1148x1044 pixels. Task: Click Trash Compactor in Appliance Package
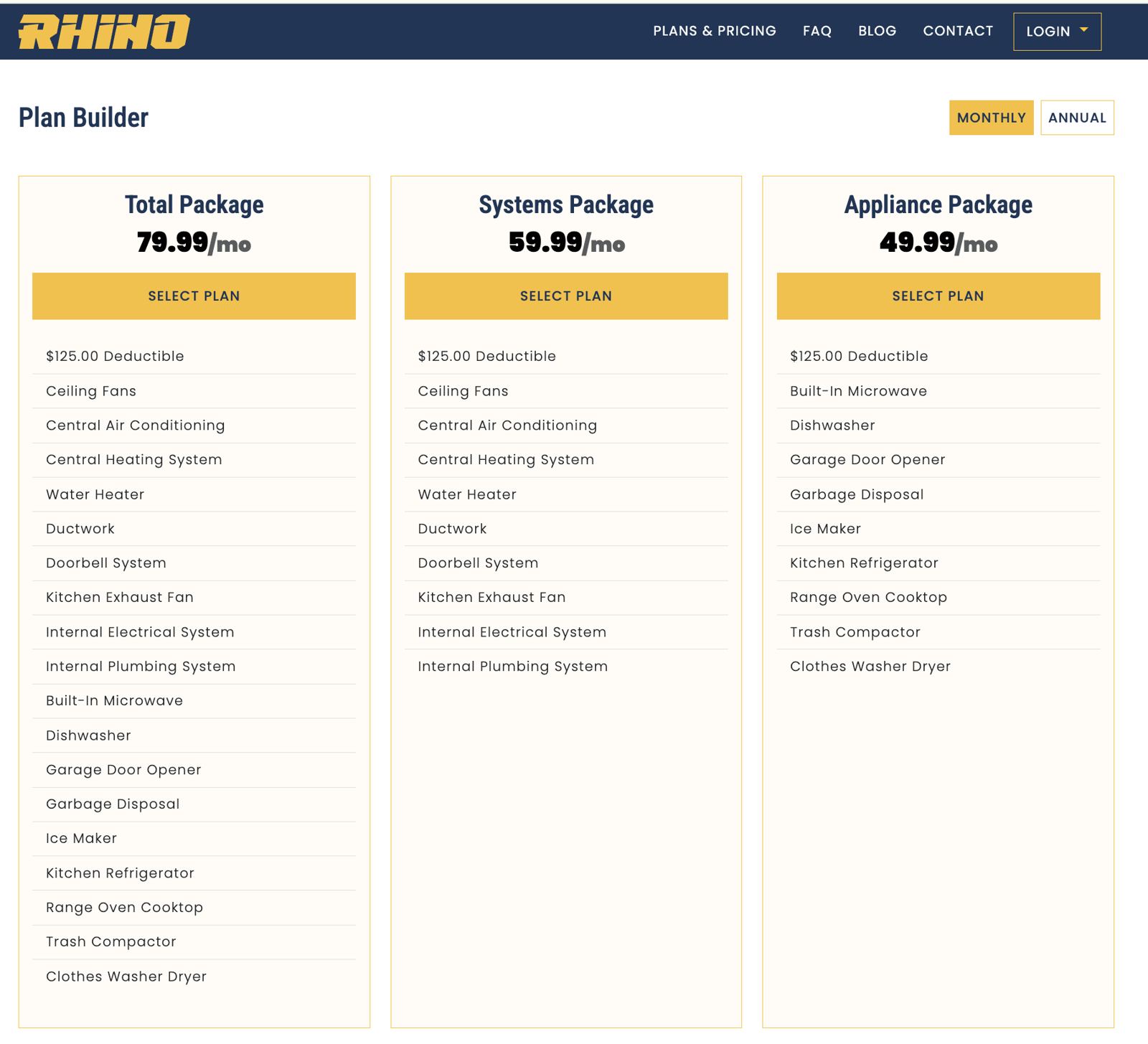(x=938, y=632)
